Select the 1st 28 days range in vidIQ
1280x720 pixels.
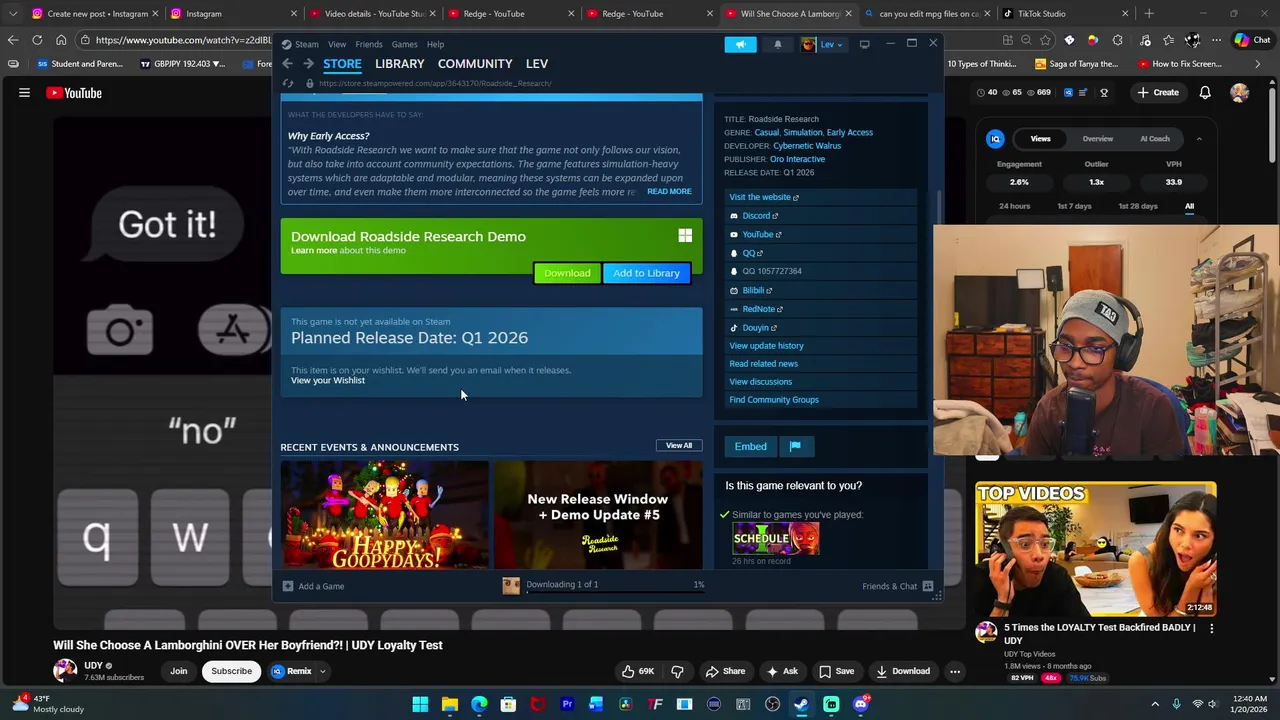point(1137,207)
